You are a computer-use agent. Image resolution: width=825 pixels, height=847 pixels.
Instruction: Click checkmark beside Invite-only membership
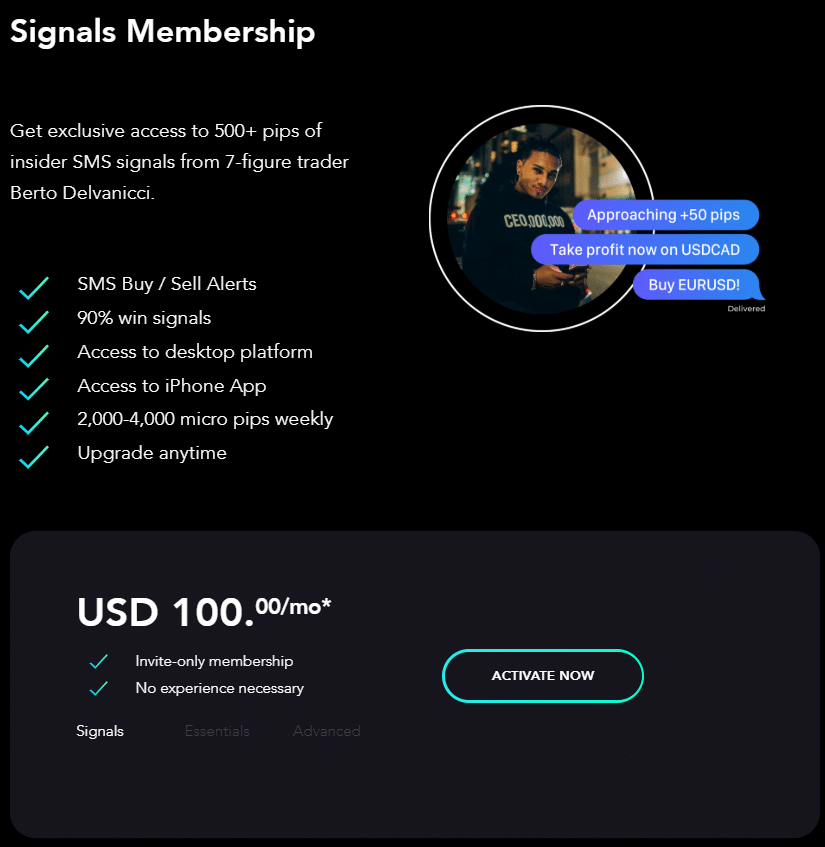coord(98,661)
